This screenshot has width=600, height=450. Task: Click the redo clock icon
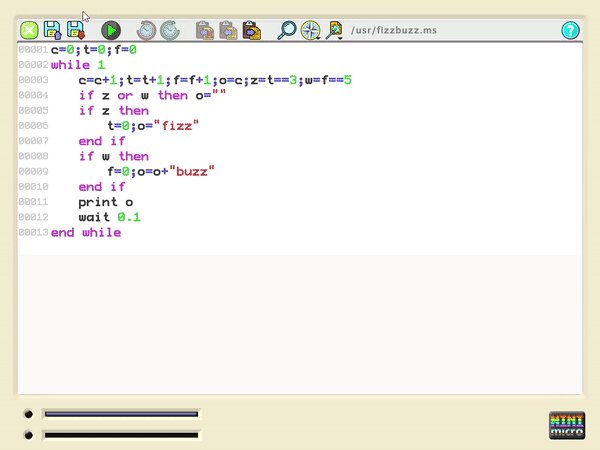point(170,30)
